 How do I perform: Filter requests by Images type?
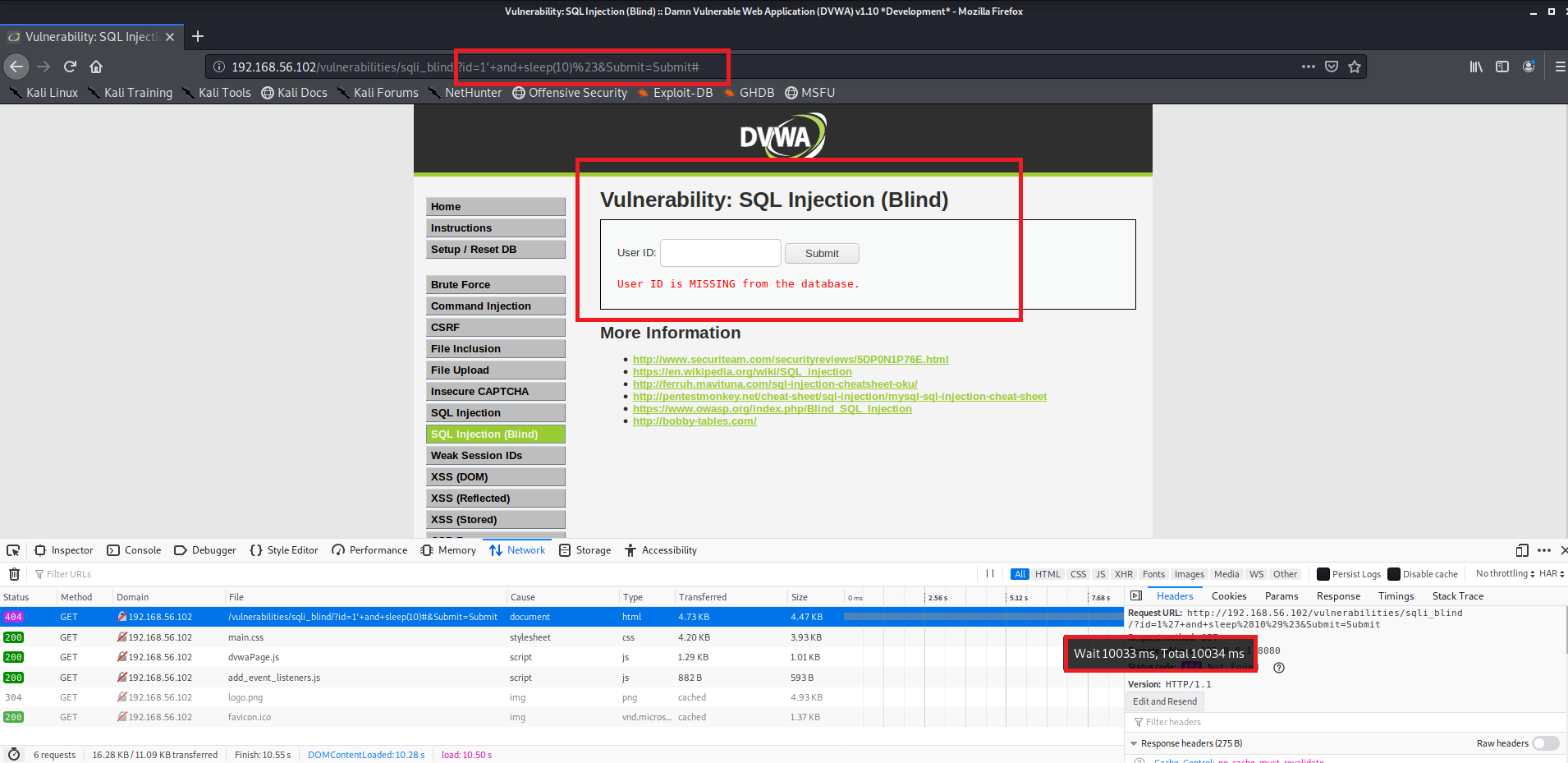pos(1190,574)
